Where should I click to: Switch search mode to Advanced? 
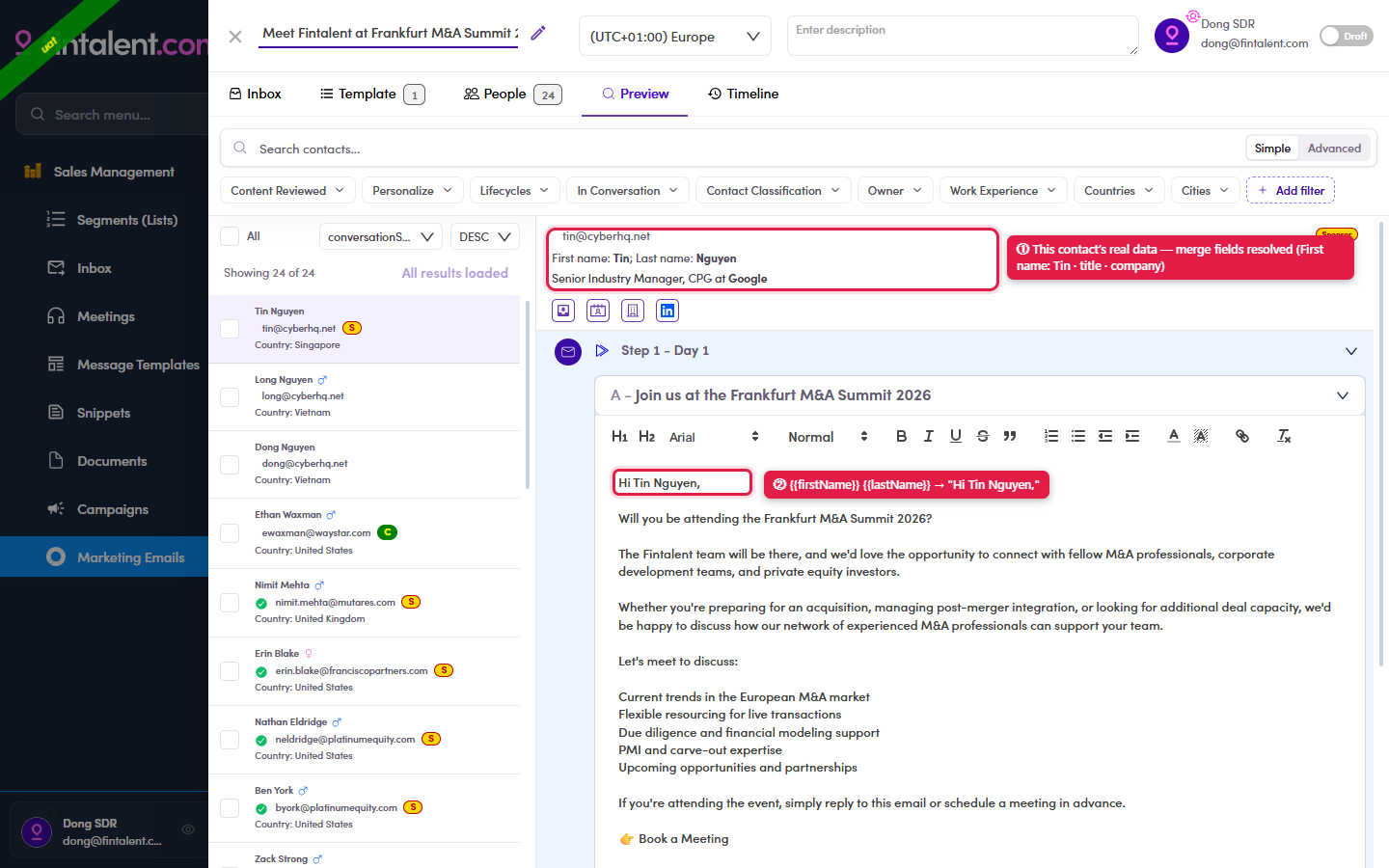(1334, 149)
